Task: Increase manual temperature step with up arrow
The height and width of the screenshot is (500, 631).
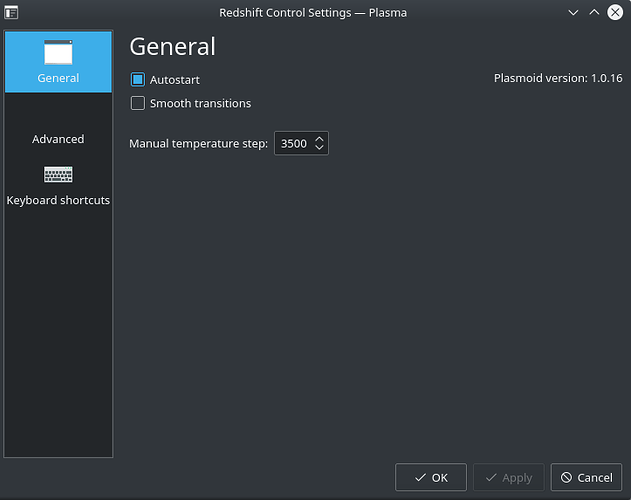Action: (320, 139)
